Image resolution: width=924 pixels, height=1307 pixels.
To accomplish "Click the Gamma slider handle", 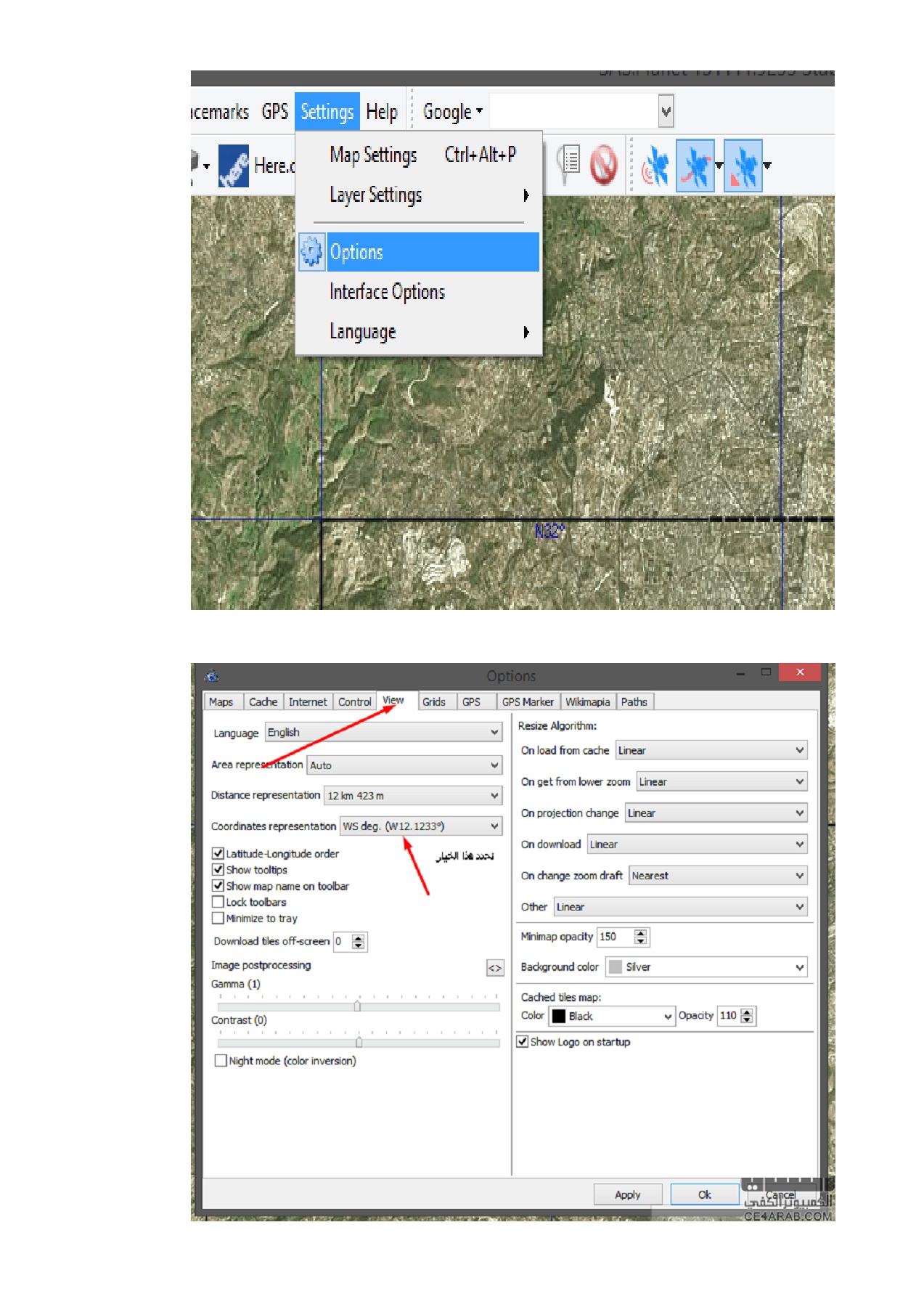I will tap(357, 1006).
